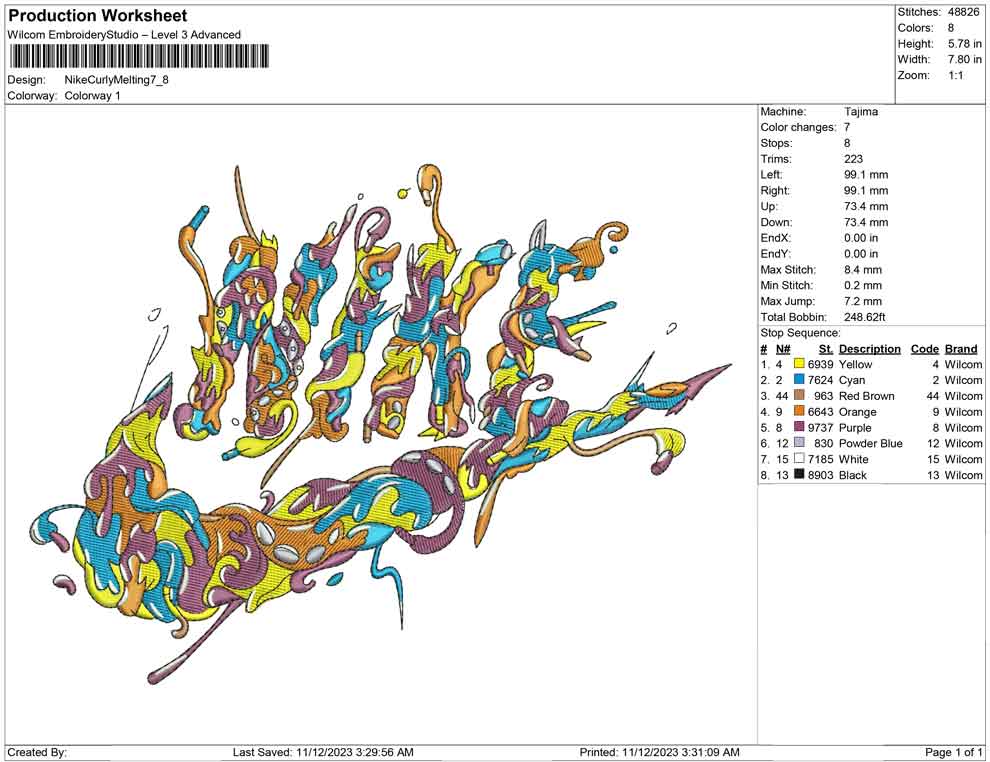
Task: Click the 'Code' column header
Action: click(x=924, y=348)
